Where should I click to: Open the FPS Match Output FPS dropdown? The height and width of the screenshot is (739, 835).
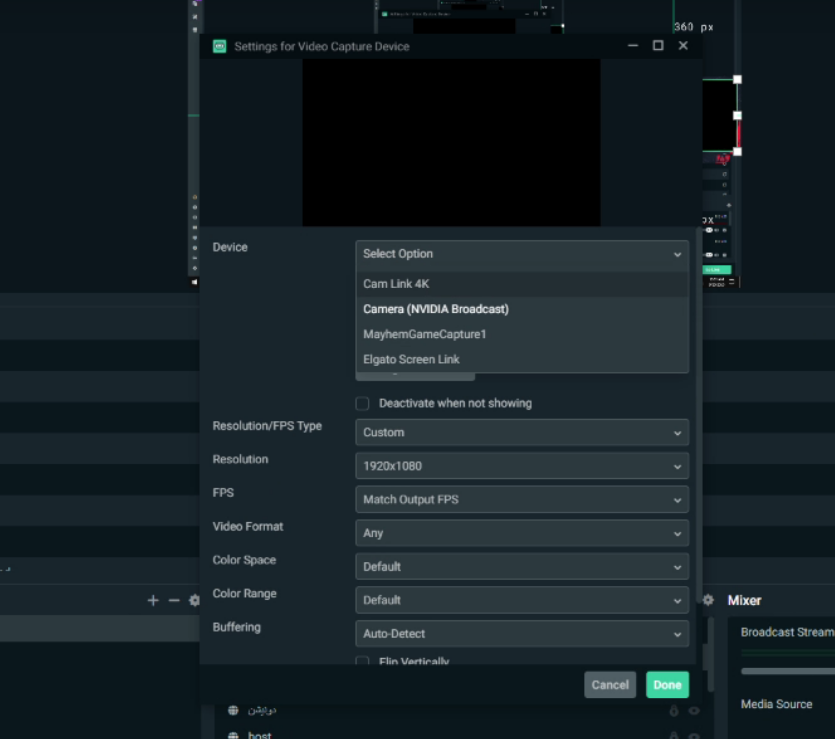(522, 499)
